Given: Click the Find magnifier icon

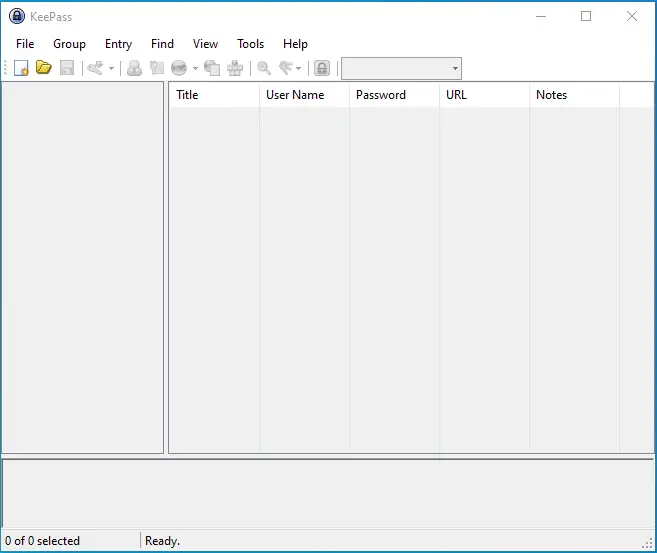Looking at the screenshot, I should pyautogui.click(x=264, y=68).
